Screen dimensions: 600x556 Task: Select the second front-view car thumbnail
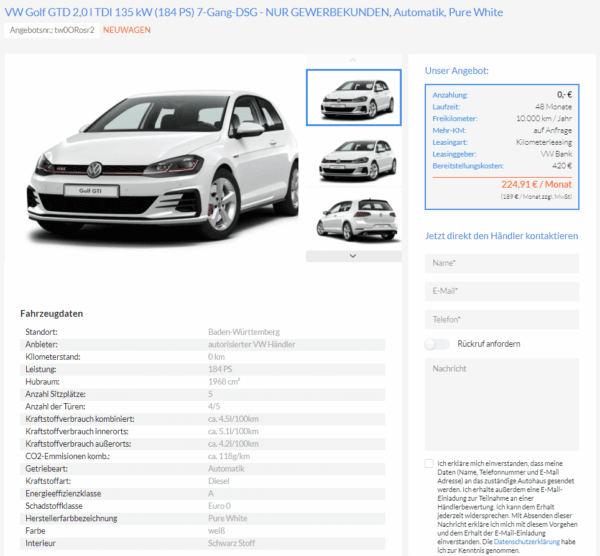(354, 160)
